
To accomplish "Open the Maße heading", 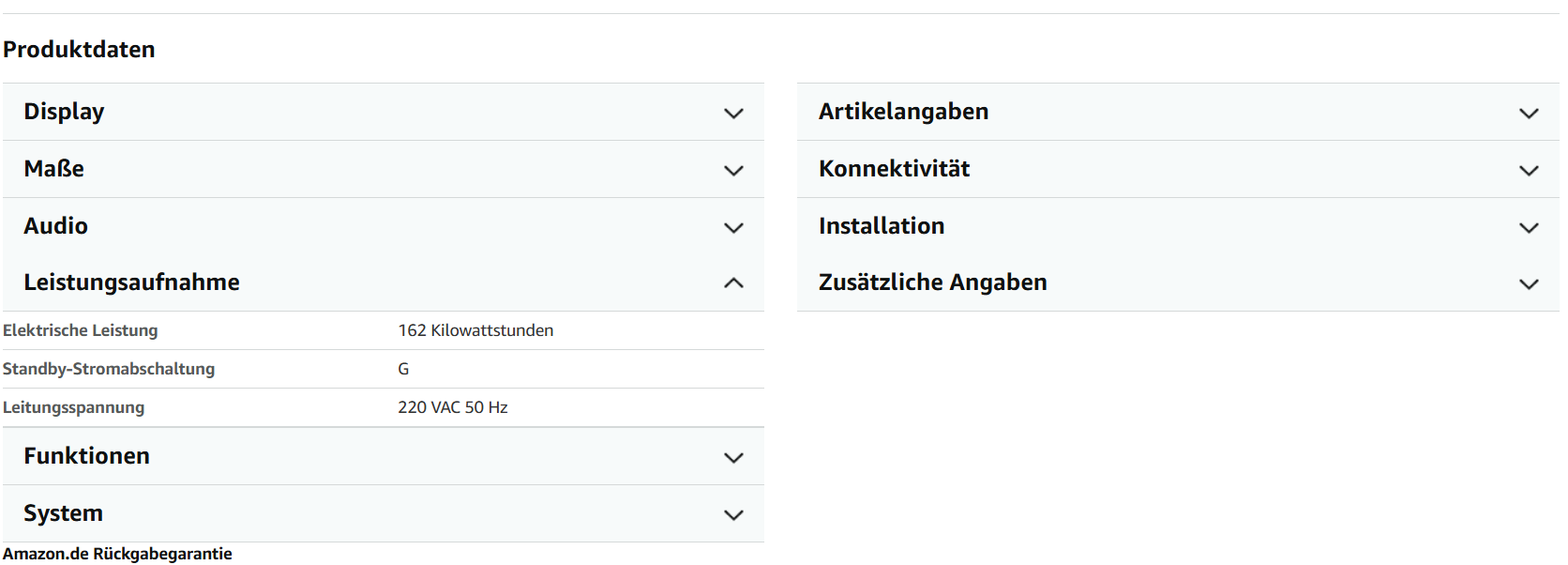I will click(x=54, y=169).
